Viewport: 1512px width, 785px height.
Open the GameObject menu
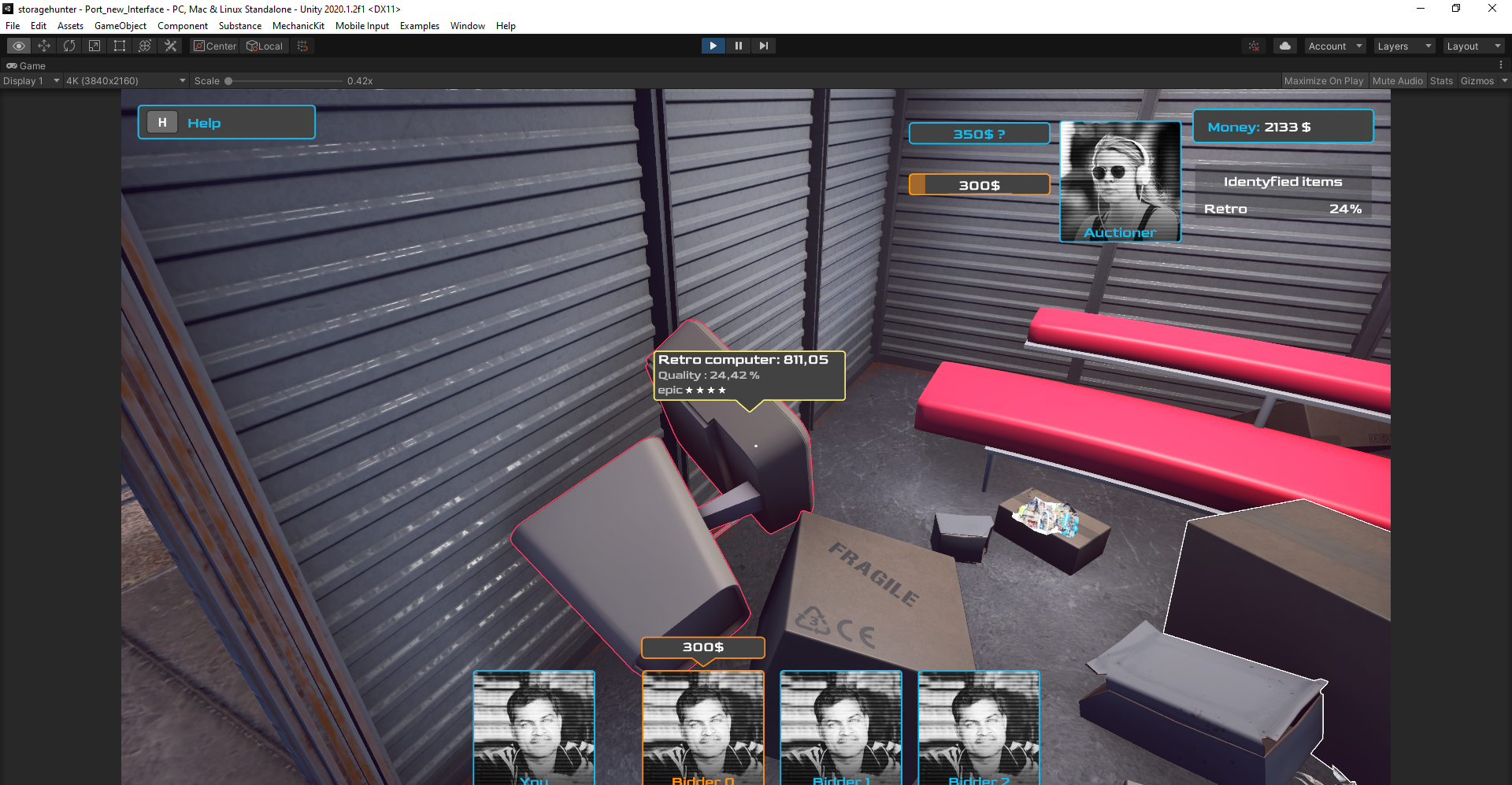pos(120,26)
